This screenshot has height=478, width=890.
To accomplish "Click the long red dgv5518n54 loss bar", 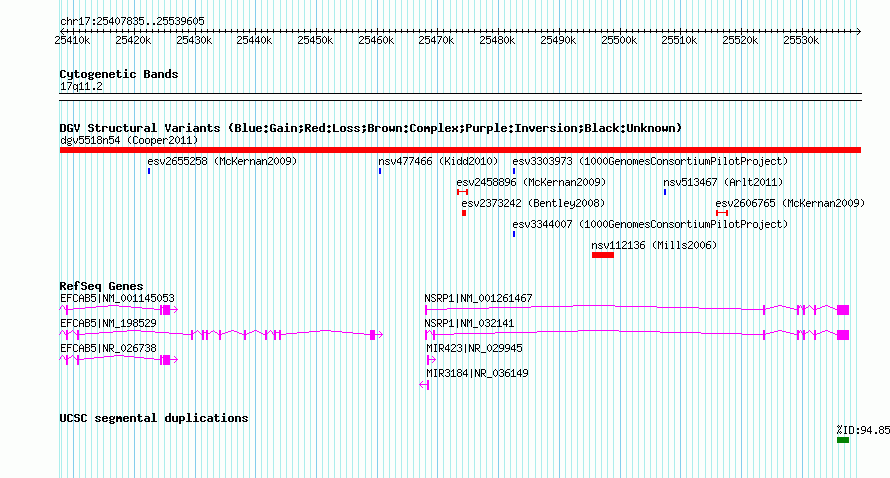I will point(460,150).
